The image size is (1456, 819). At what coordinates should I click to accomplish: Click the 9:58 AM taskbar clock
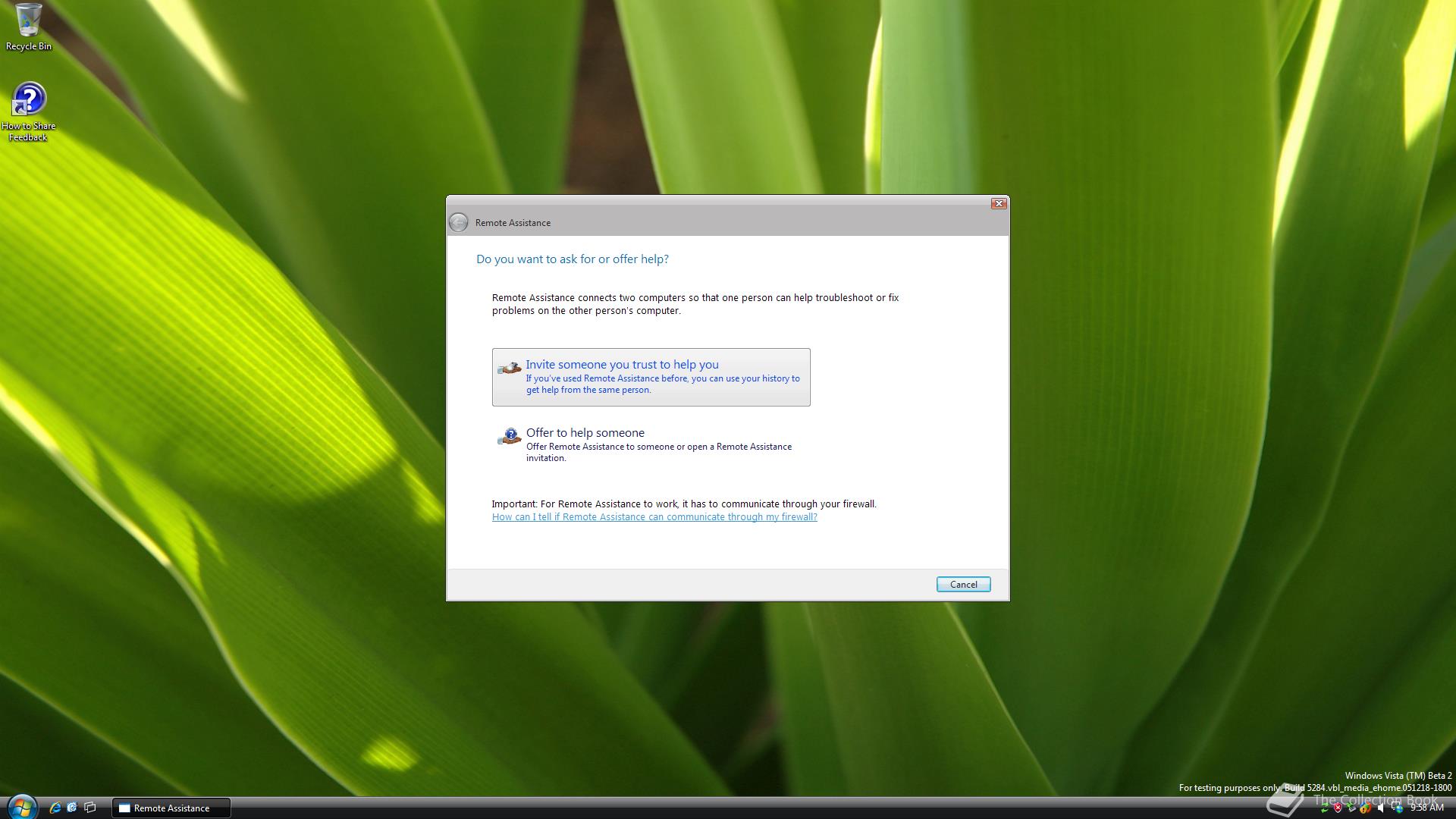1426,808
